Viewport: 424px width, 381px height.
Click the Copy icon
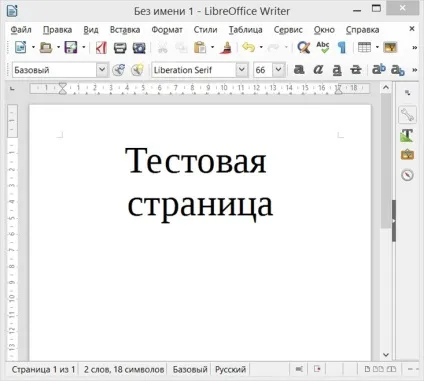pyautogui.click(x=181, y=48)
